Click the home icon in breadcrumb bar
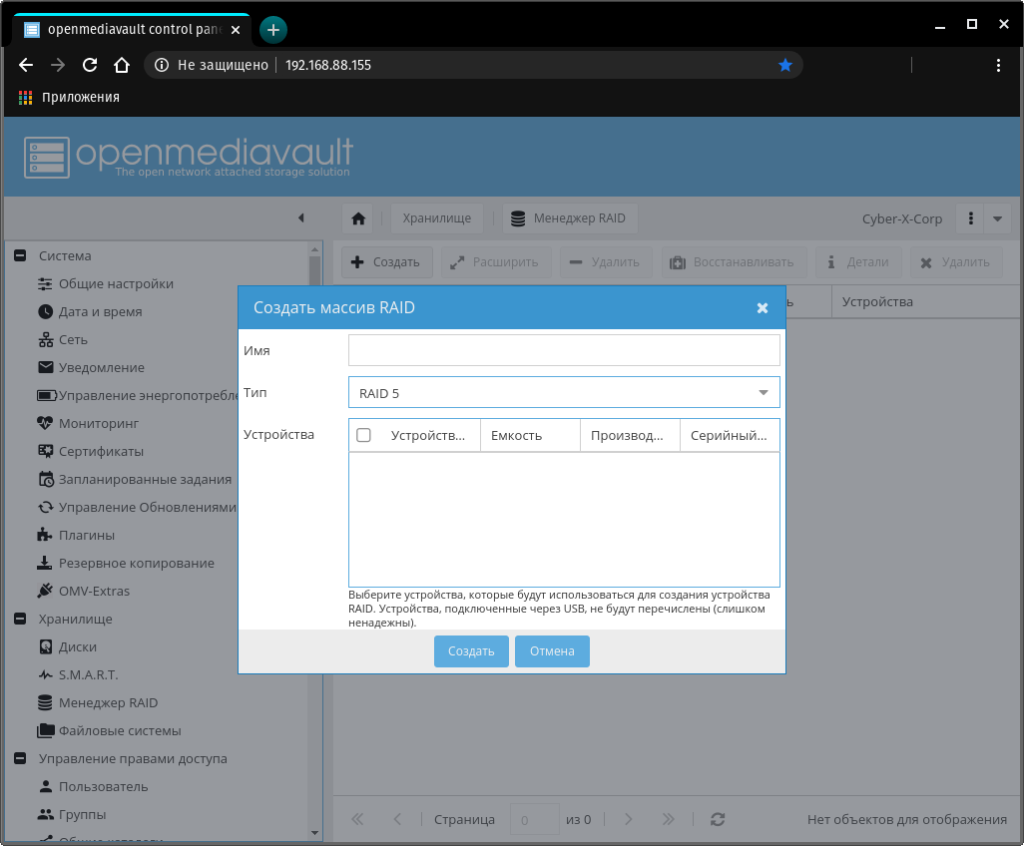This screenshot has width=1024, height=846. coord(358,219)
